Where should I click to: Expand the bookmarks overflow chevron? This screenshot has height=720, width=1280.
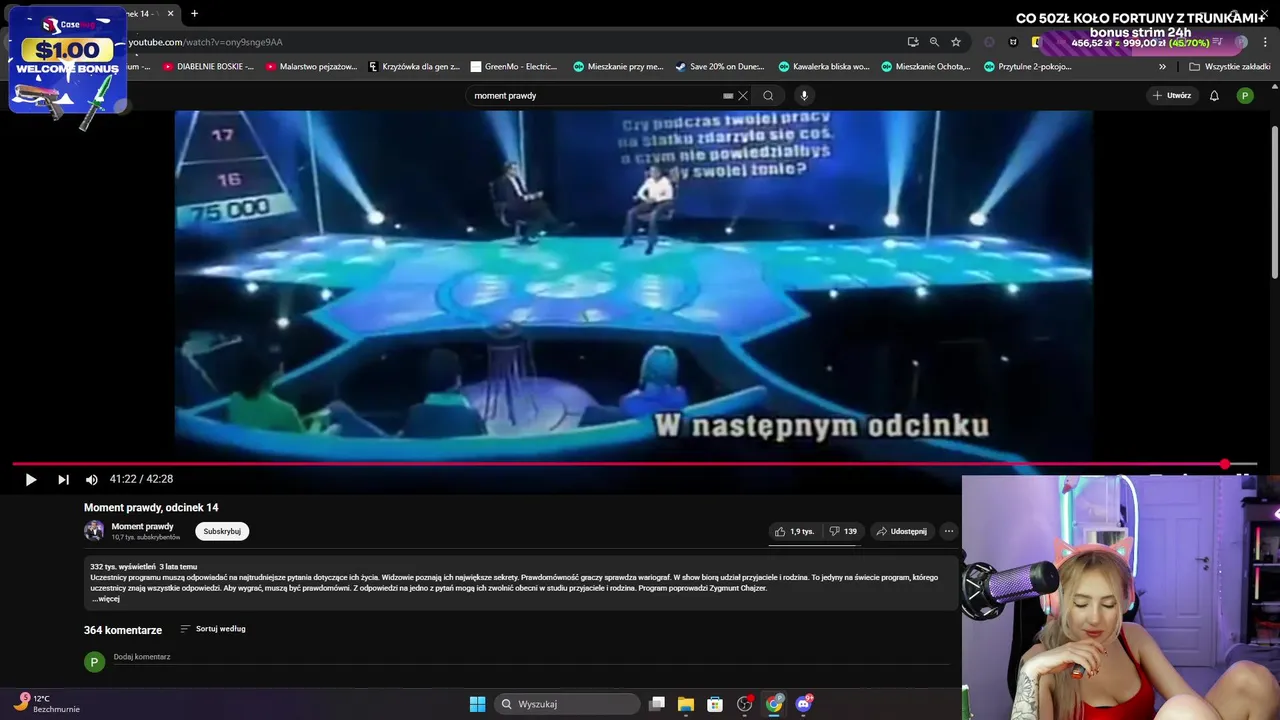[x=1162, y=67]
